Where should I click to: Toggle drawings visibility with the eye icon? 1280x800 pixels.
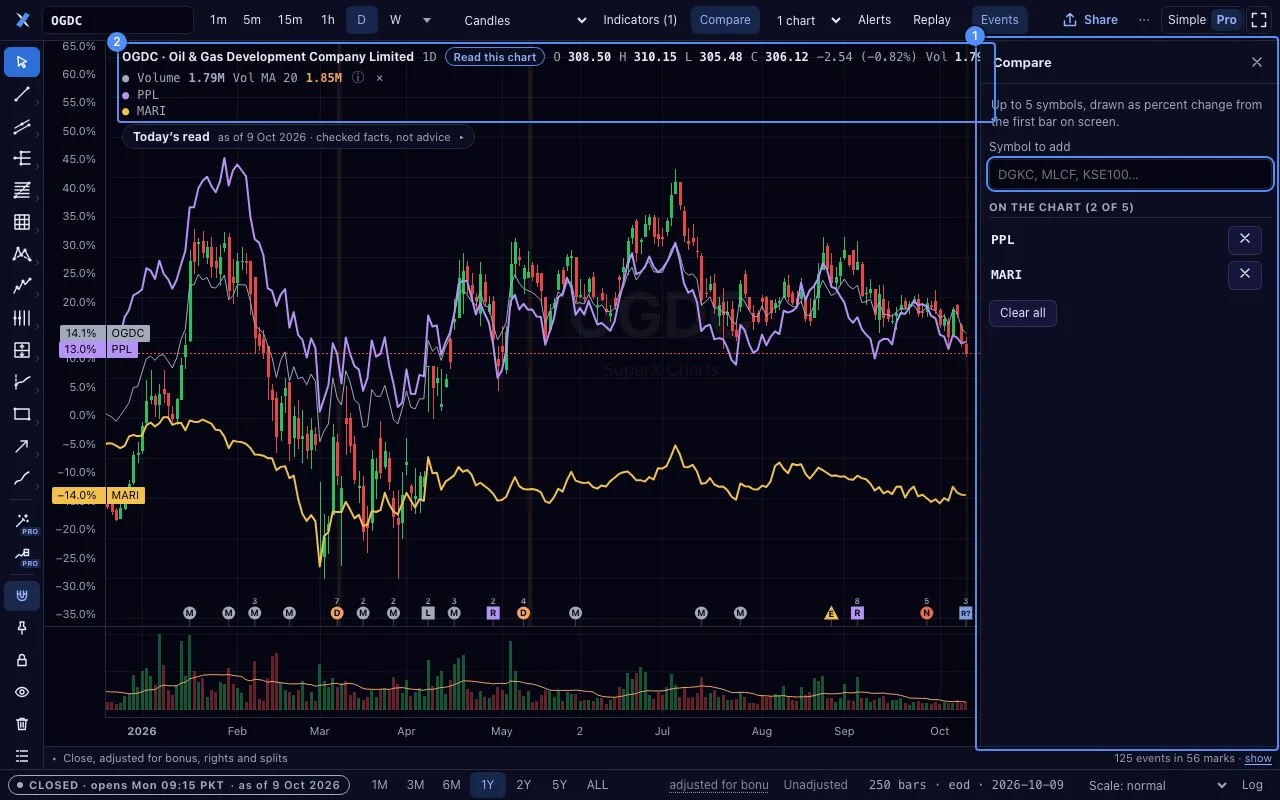(22, 692)
